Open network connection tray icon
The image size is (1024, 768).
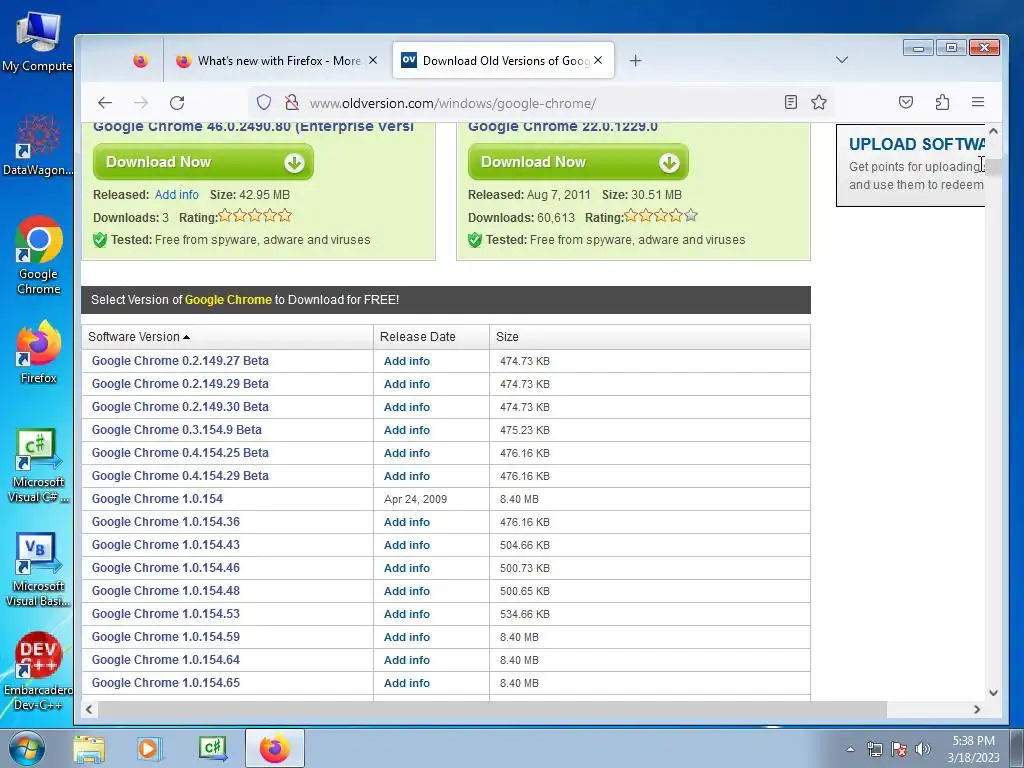tap(874, 749)
